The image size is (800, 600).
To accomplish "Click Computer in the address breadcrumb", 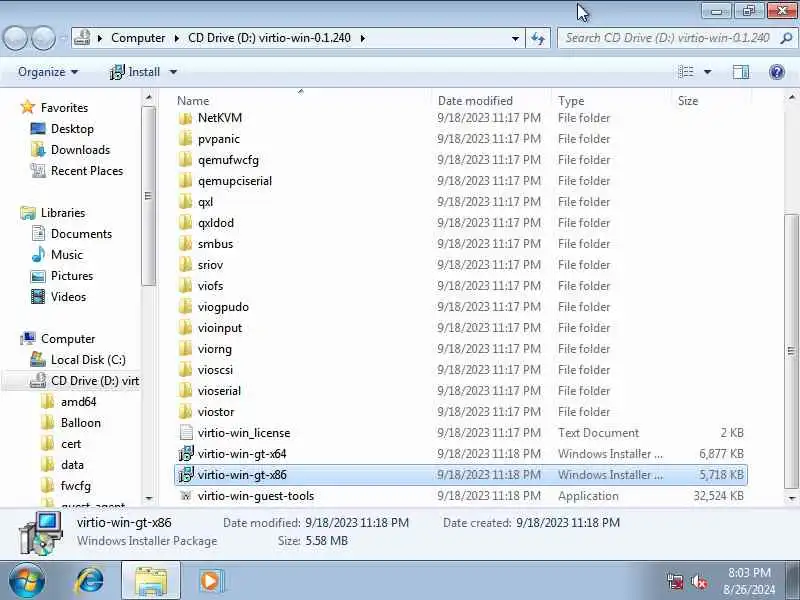I will [138, 38].
